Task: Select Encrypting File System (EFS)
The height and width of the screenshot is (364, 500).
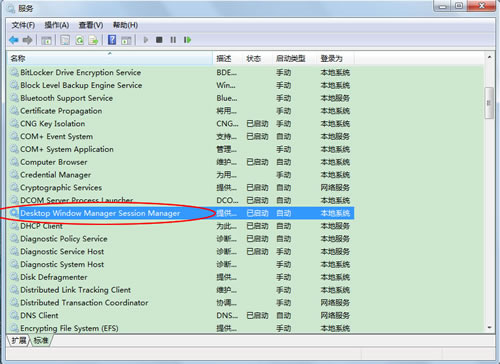Action: tap(180, 328)
